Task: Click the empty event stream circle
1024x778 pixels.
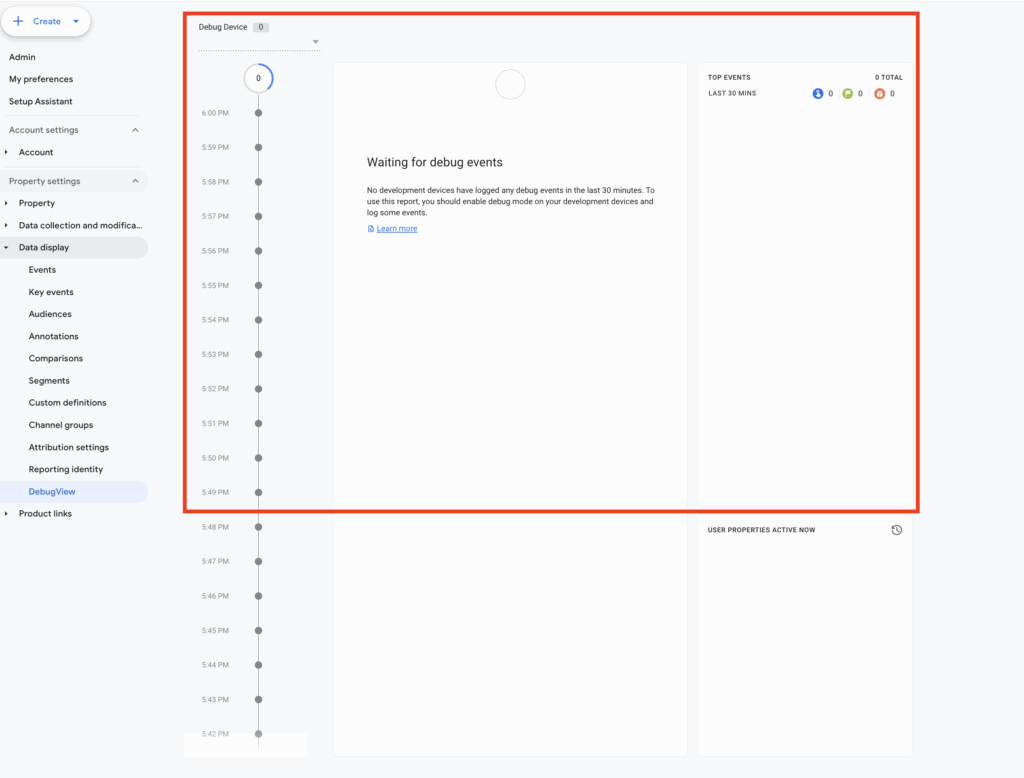Action: click(510, 85)
